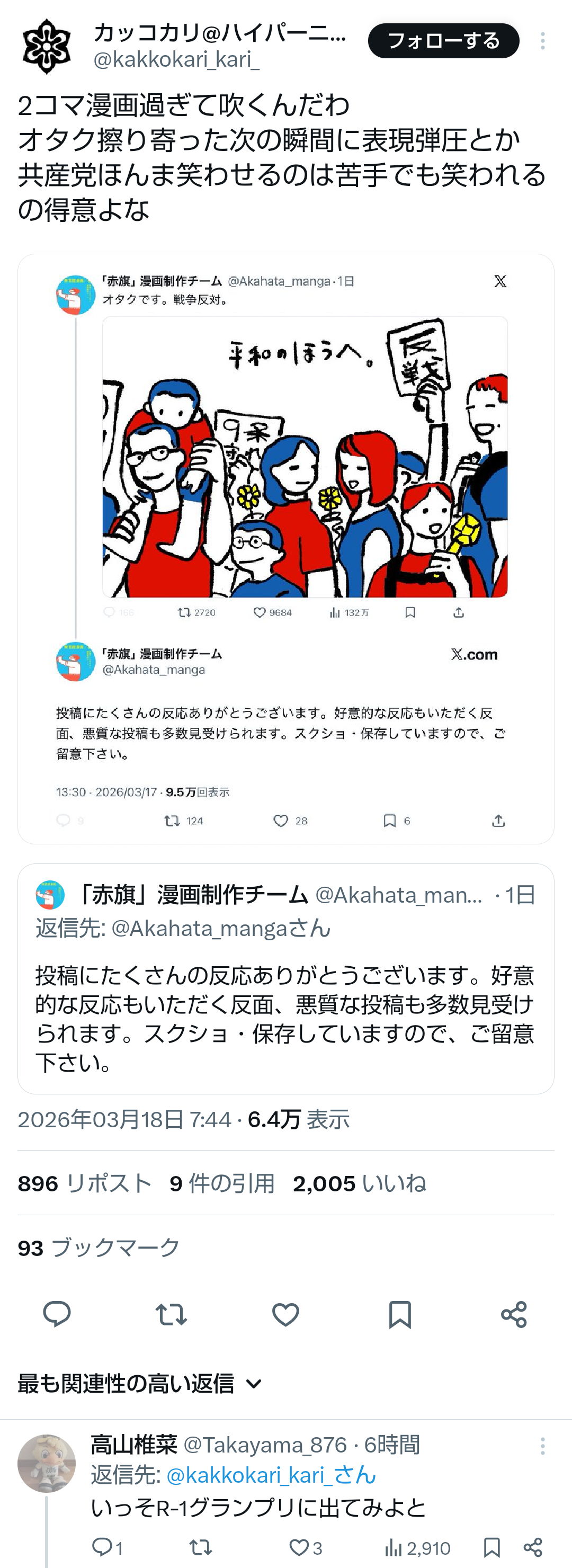Repost 高山椎菜's reply
The image size is (572, 1568).
200,1547
